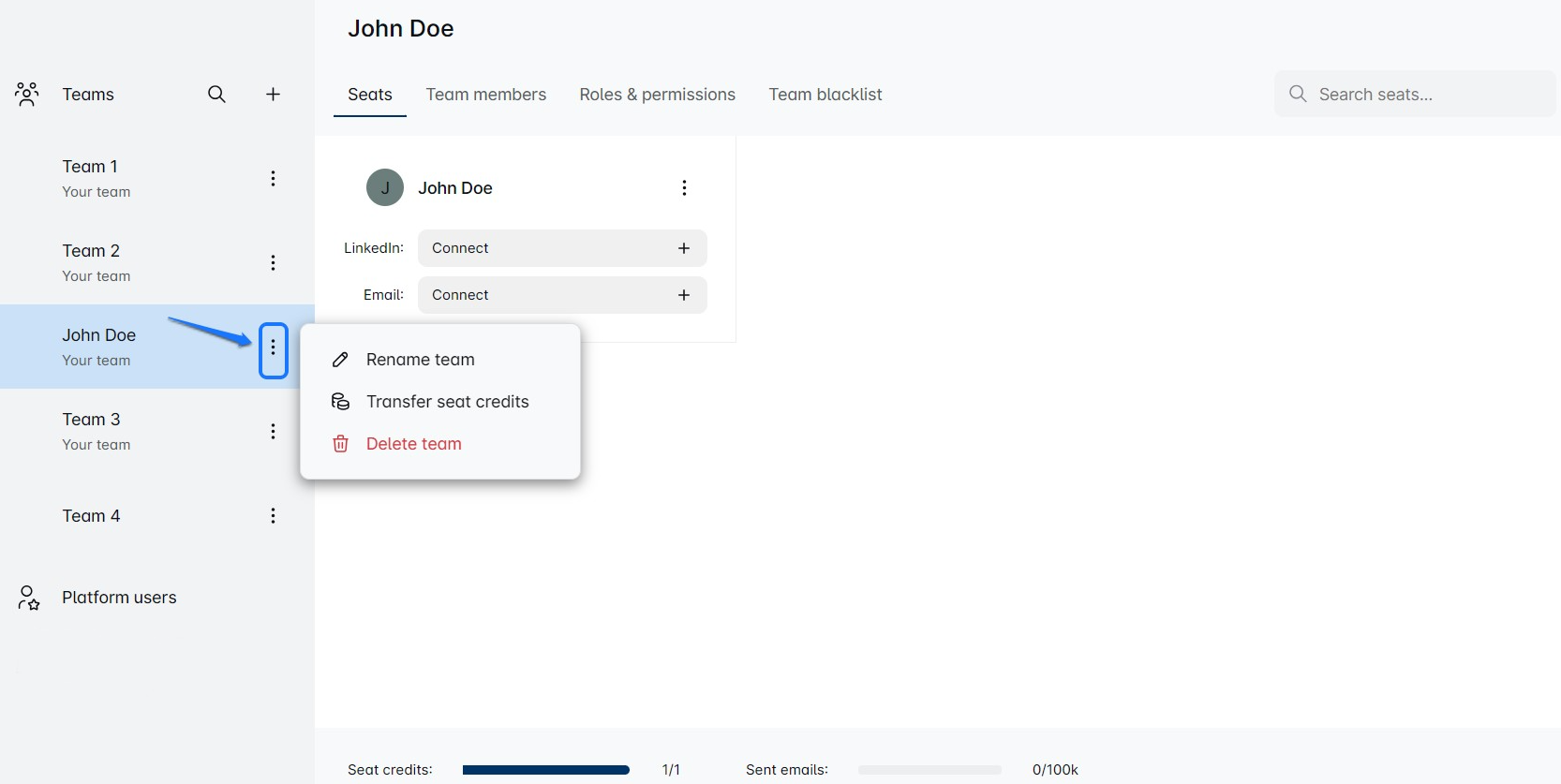
Task: Open Team 3 three-dot menu
Action: pyautogui.click(x=273, y=432)
